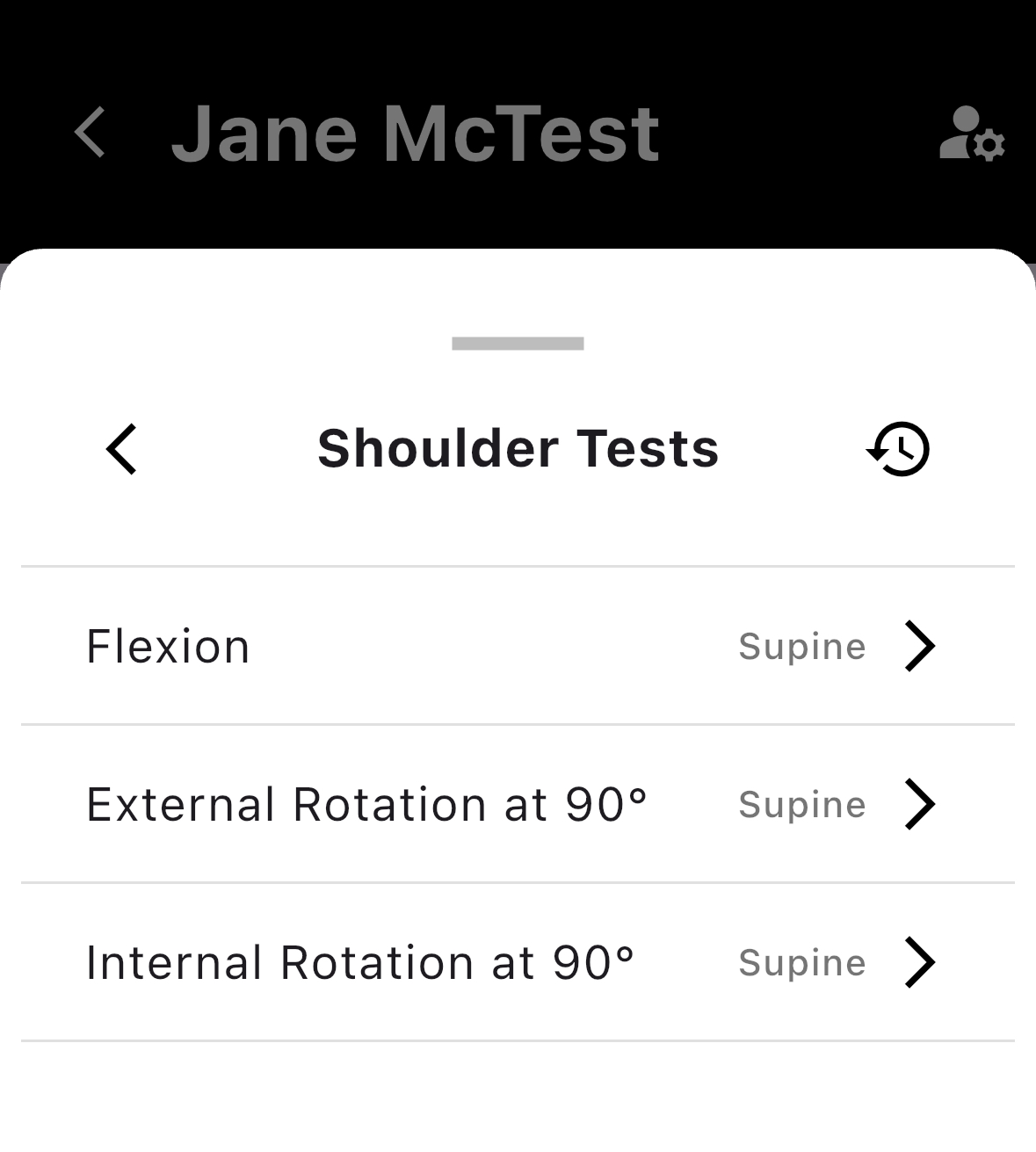Select Internal Rotation at 90° test
This screenshot has width=1036, height=1152.
[x=518, y=962]
